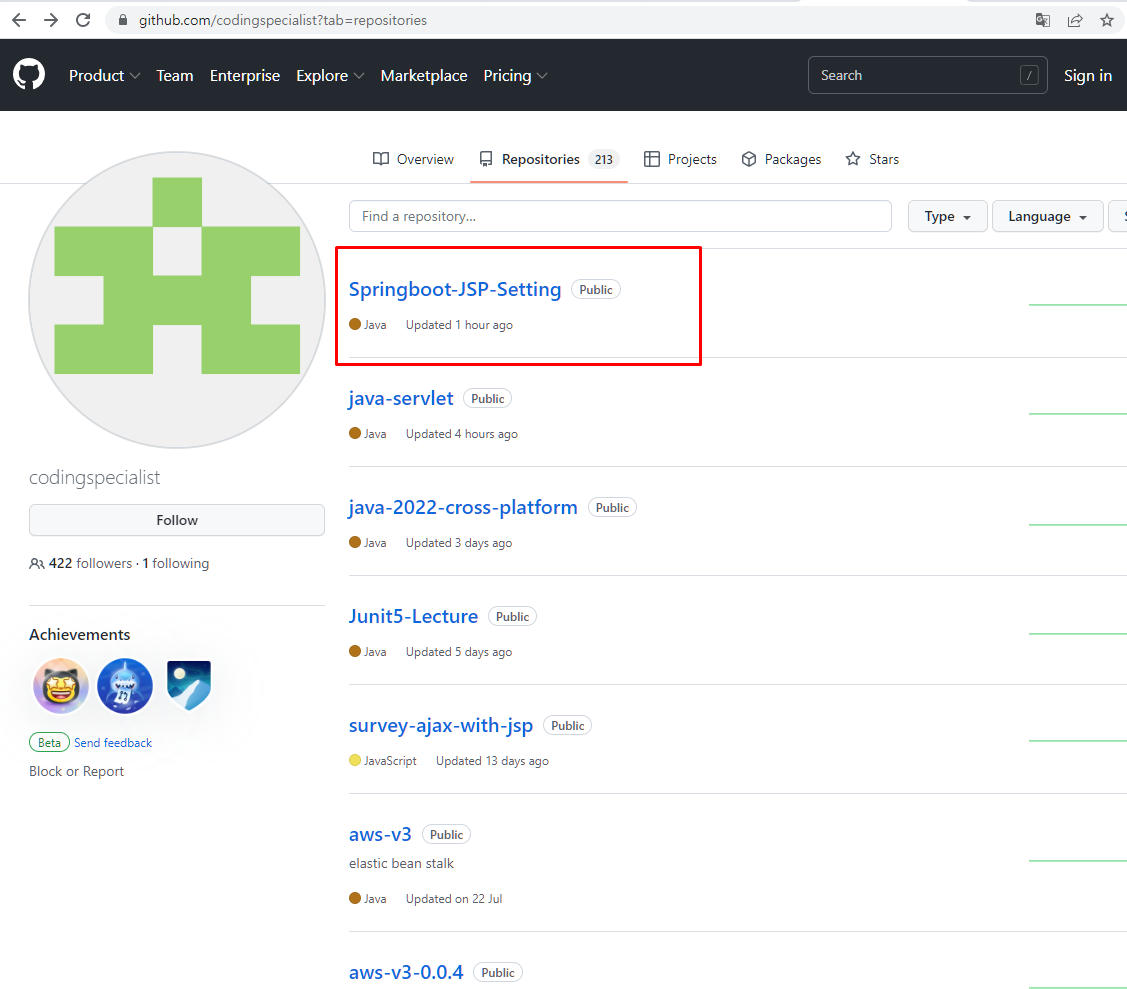The image size is (1127, 989).
Task: Click the slash shortcut key hint in Search
Action: (x=1029, y=75)
